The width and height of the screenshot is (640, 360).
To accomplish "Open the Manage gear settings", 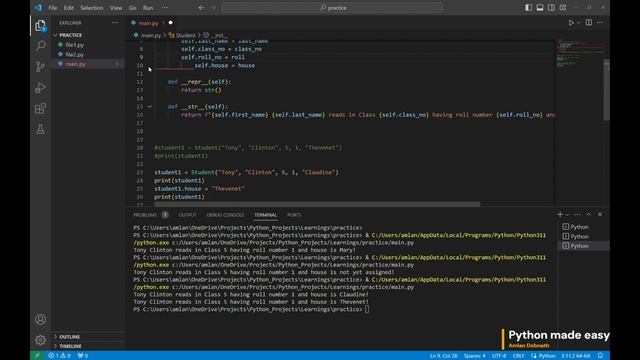I will [x=40, y=340].
